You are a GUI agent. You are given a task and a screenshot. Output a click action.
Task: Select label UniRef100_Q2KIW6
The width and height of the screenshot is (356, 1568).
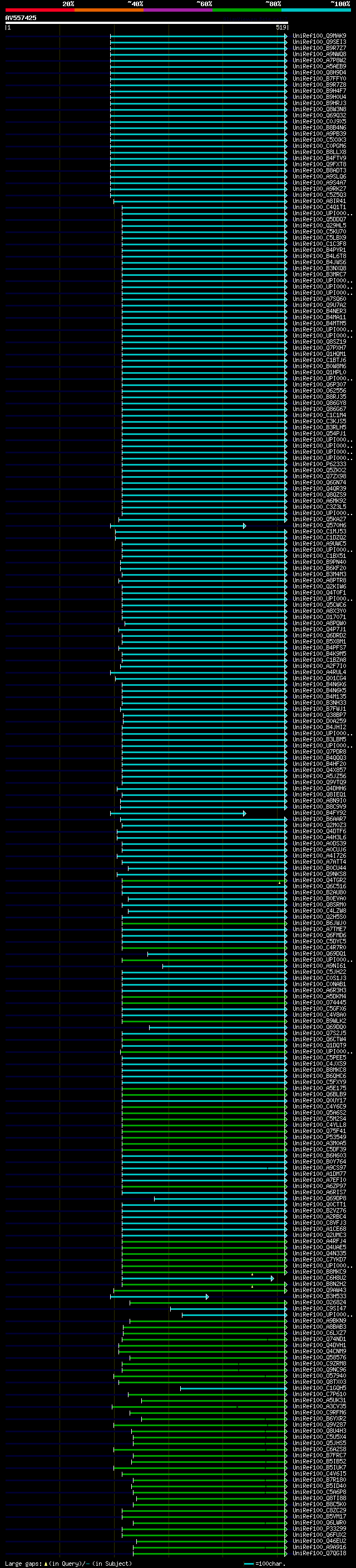click(319, 586)
